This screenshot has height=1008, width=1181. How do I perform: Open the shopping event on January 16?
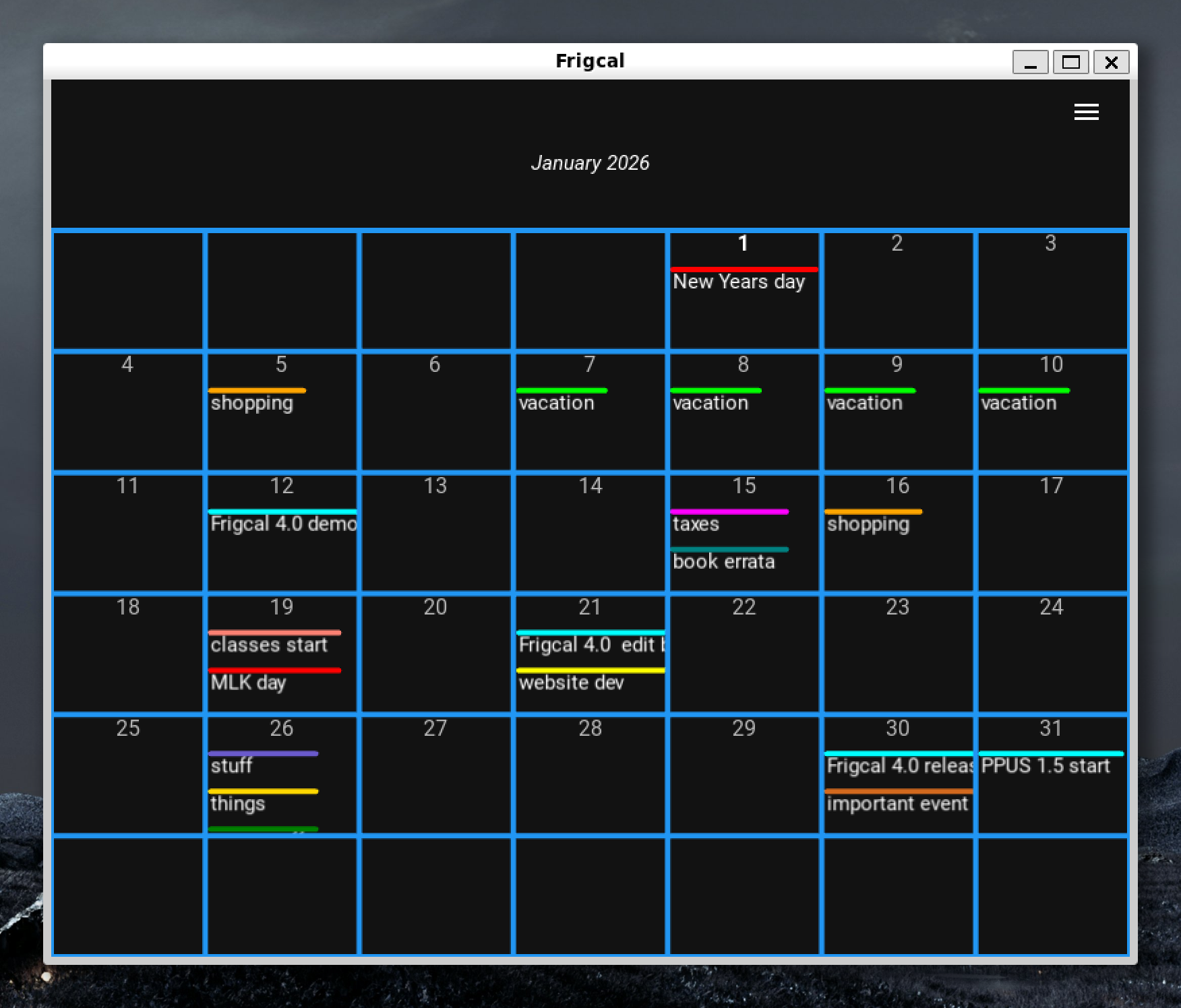point(868,524)
